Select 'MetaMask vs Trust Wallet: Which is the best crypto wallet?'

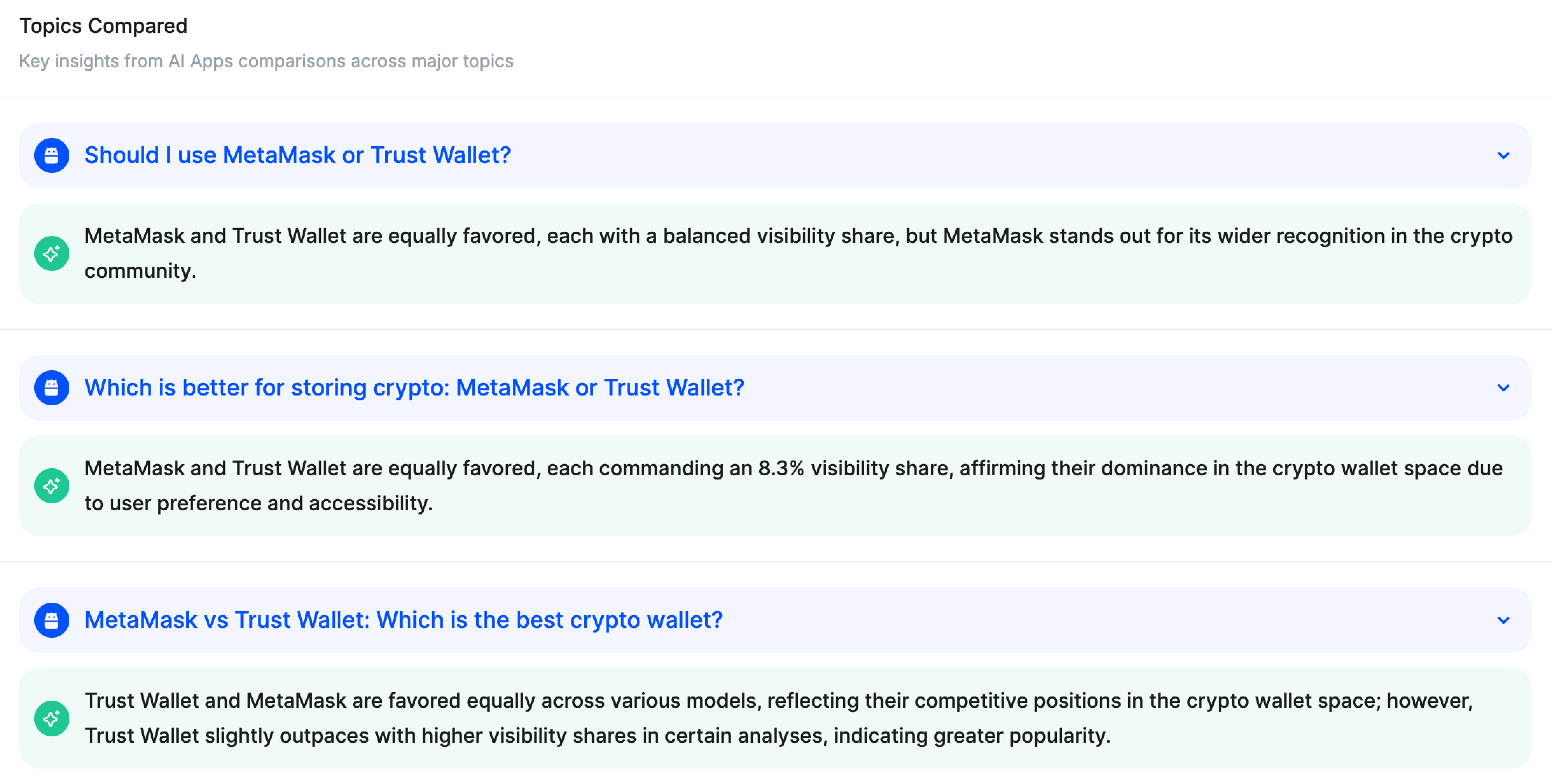tap(403, 620)
